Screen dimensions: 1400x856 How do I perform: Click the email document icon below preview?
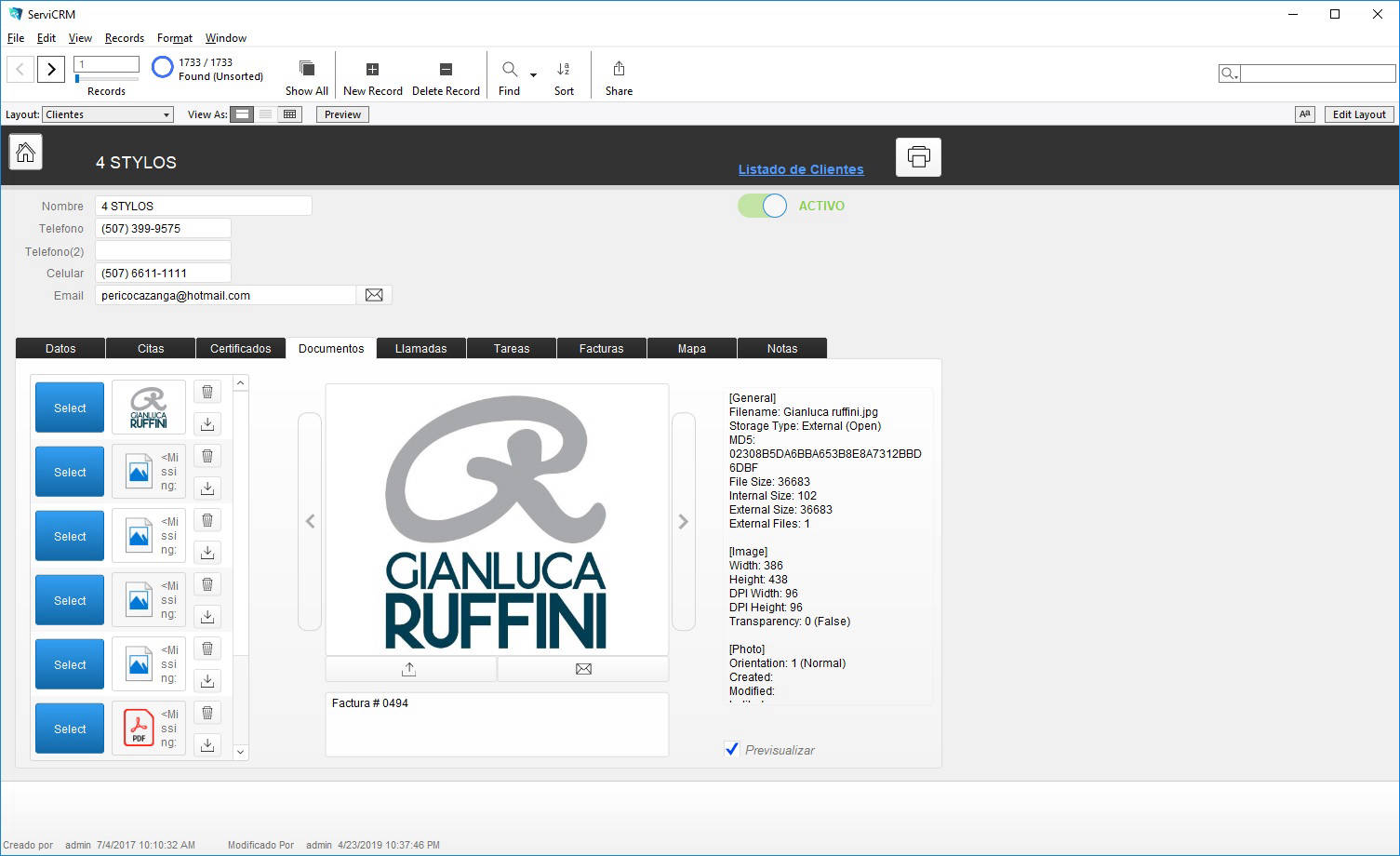tap(583, 669)
